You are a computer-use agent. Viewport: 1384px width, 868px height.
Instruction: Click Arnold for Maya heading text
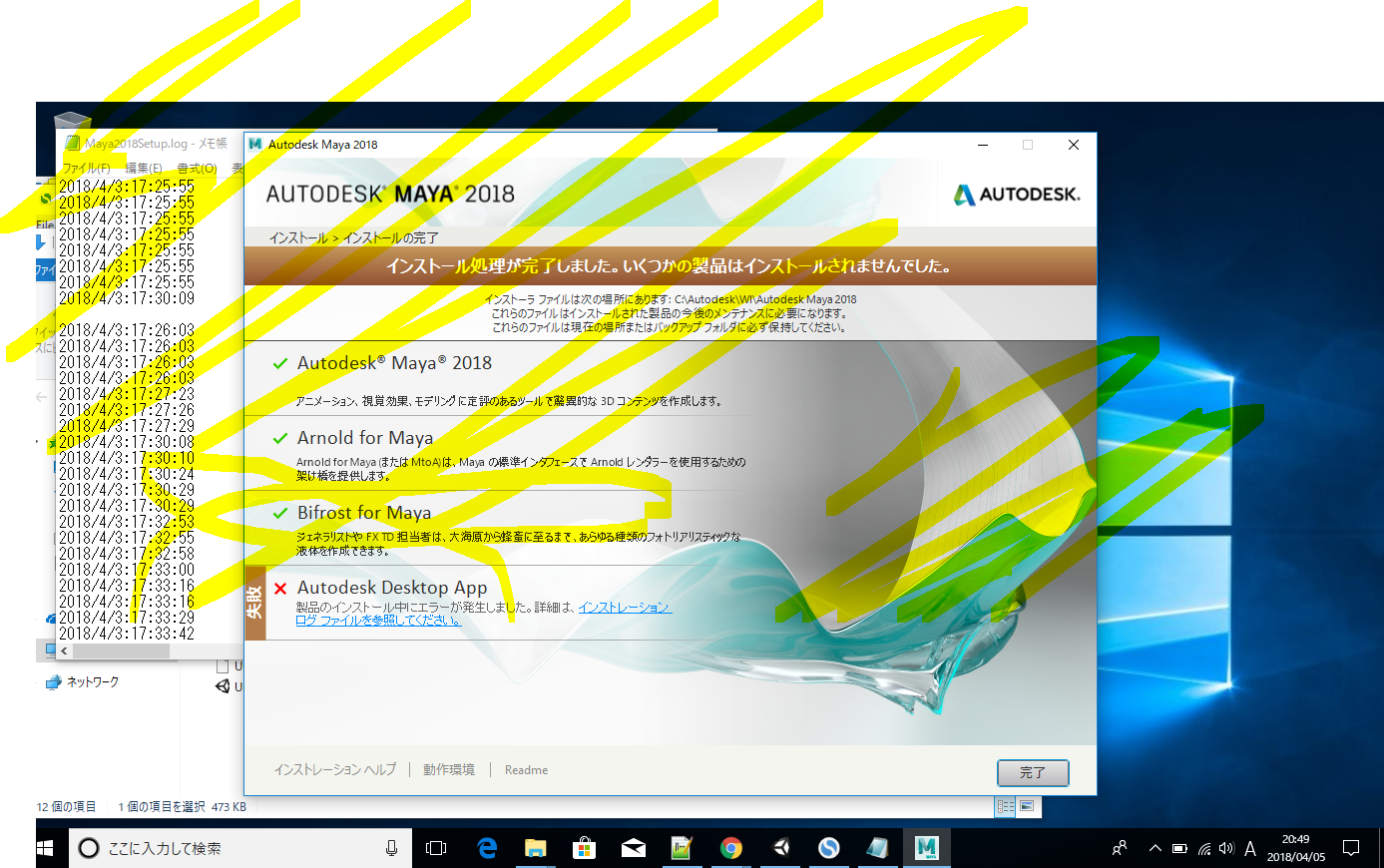pyautogui.click(x=365, y=438)
